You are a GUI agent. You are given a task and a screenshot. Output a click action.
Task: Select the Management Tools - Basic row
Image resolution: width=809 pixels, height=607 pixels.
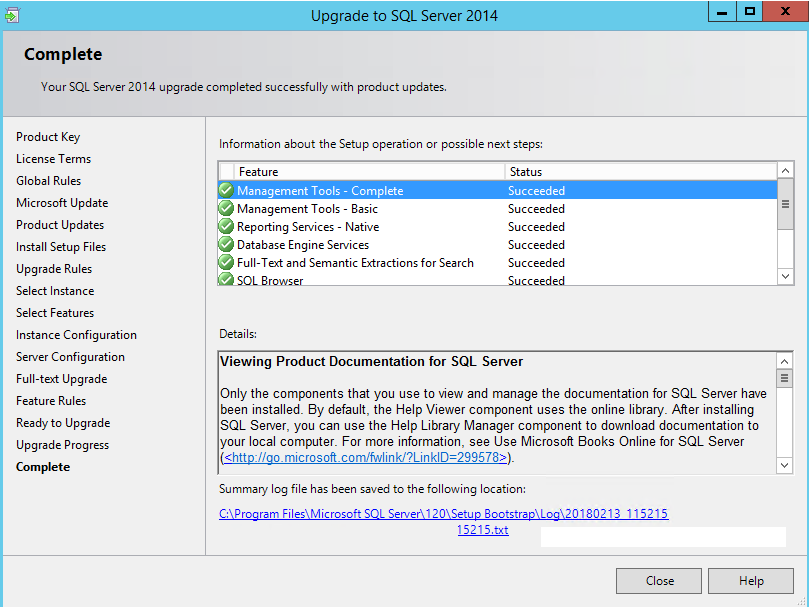point(497,209)
